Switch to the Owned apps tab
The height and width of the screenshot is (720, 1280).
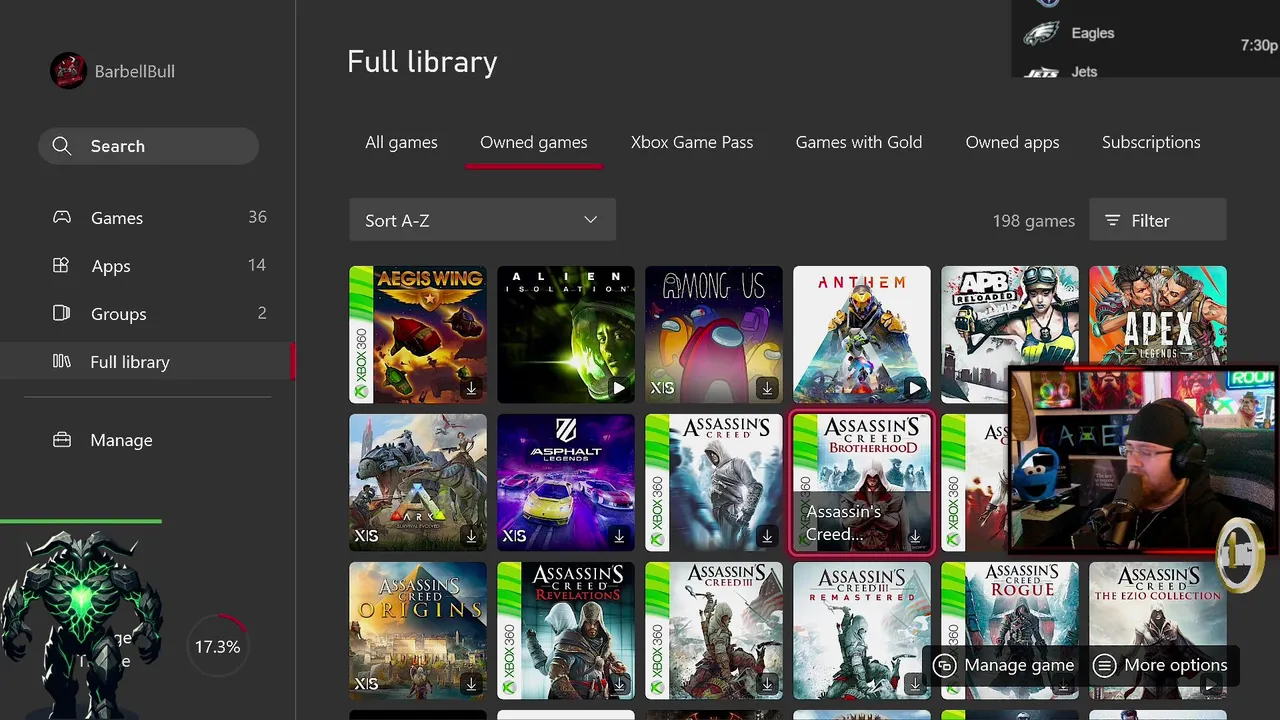coord(1012,142)
